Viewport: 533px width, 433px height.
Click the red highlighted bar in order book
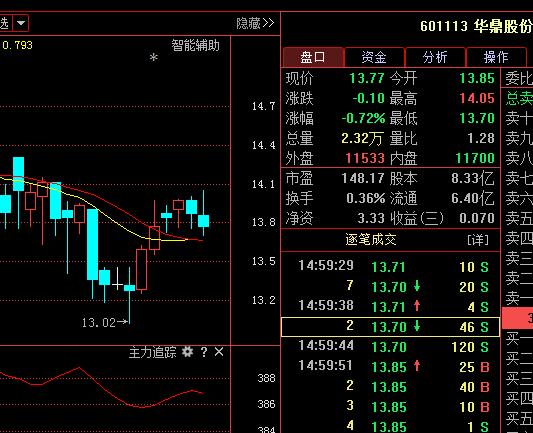pos(517,318)
